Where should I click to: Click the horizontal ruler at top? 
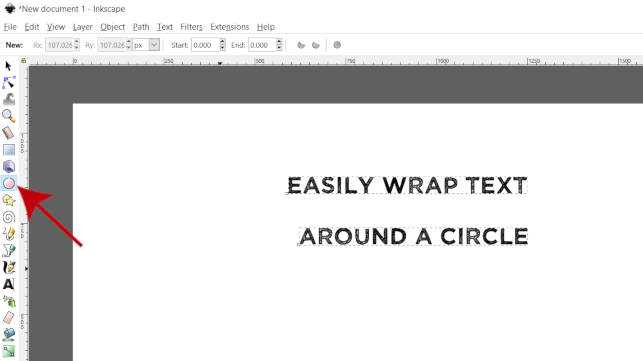pyautogui.click(x=335, y=61)
